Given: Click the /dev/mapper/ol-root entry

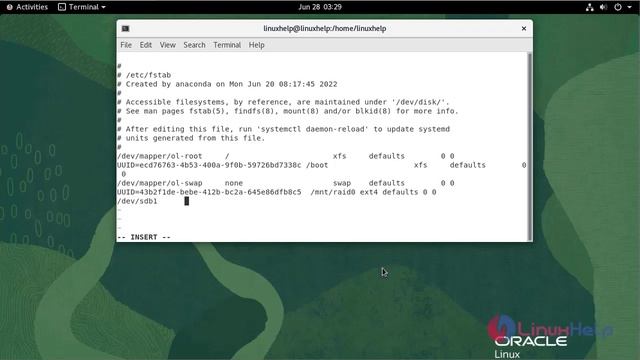Looking at the screenshot, I should point(286,156).
